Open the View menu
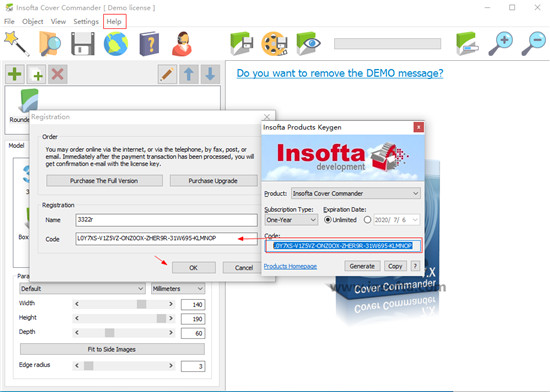550x392 pixels. [58, 21]
